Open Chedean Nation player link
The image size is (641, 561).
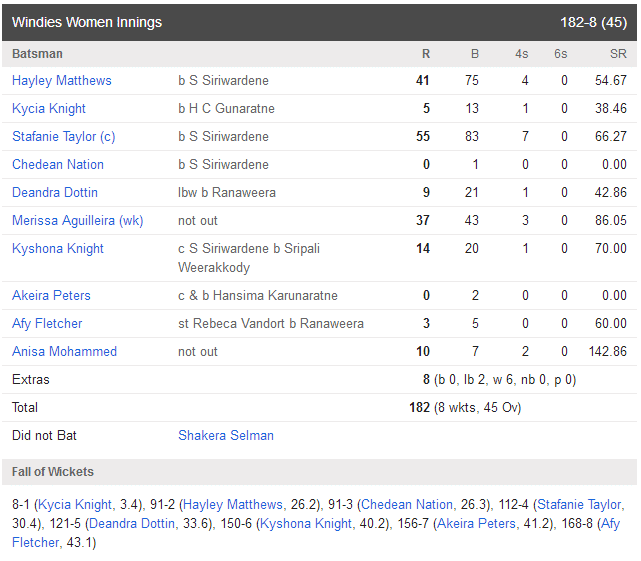pyautogui.click(x=58, y=164)
